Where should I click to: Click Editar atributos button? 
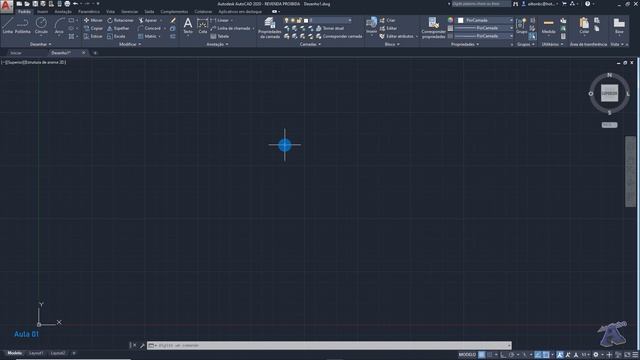tap(396, 36)
